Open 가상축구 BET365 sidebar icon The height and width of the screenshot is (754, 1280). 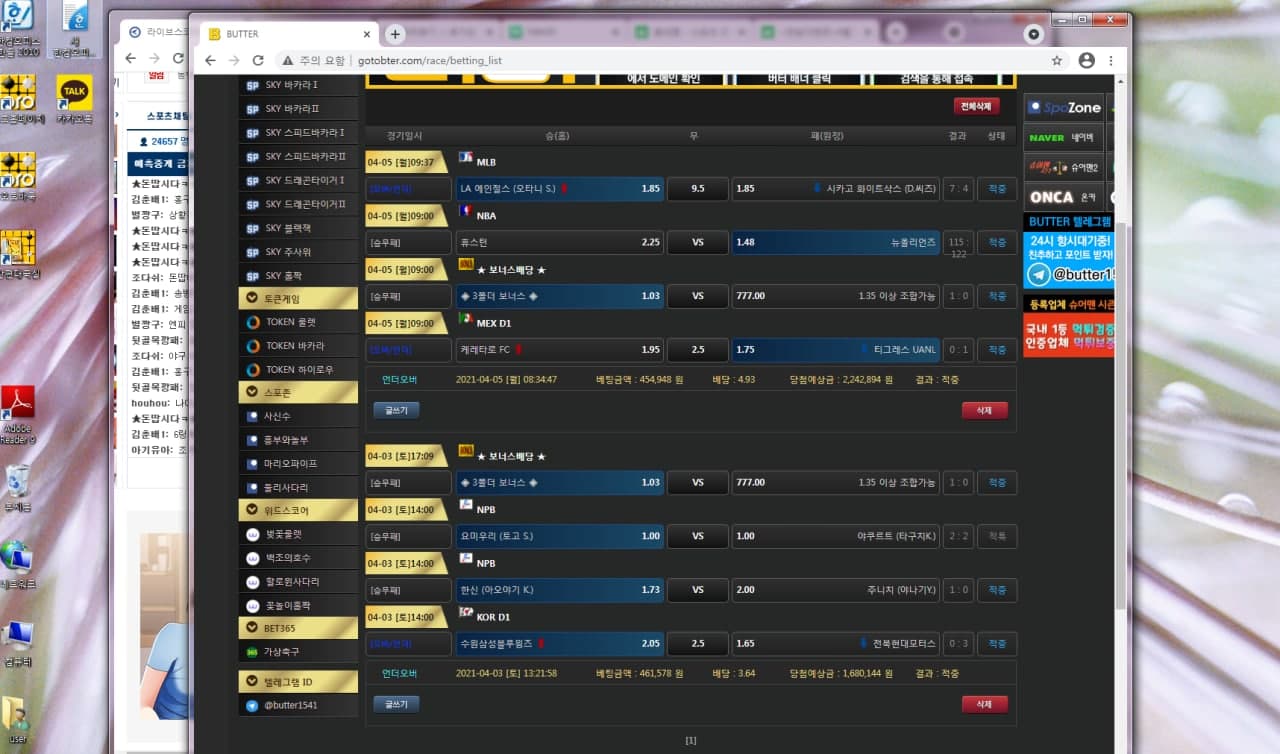[252, 652]
